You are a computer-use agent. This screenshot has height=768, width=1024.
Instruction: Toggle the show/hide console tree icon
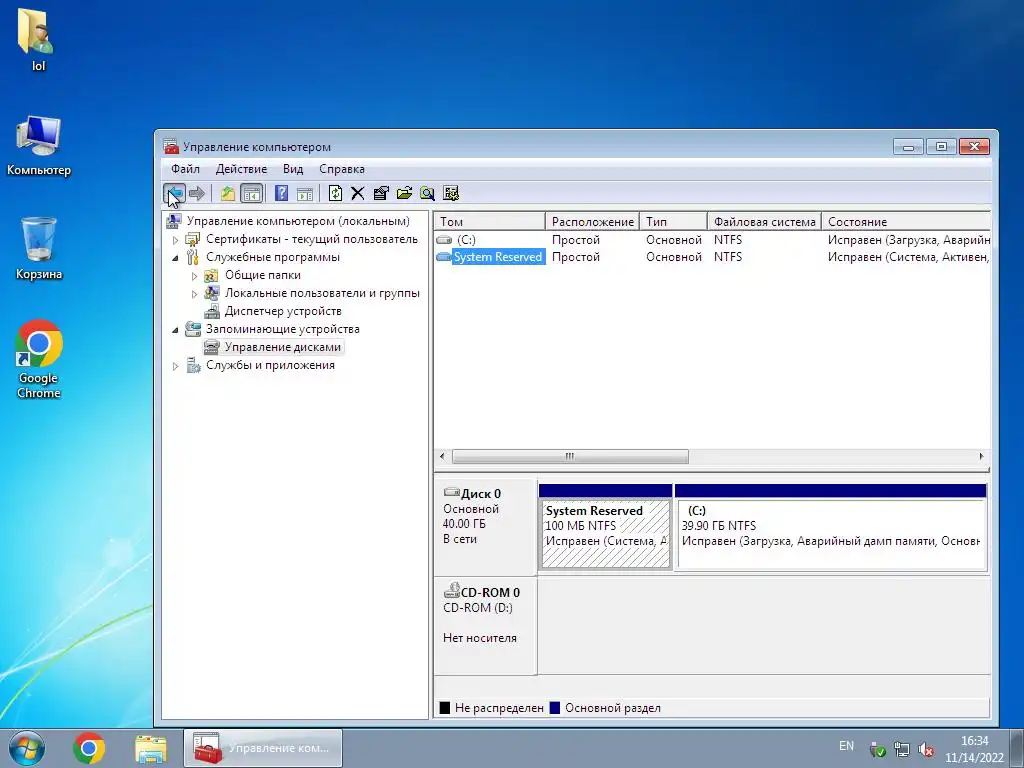251,193
